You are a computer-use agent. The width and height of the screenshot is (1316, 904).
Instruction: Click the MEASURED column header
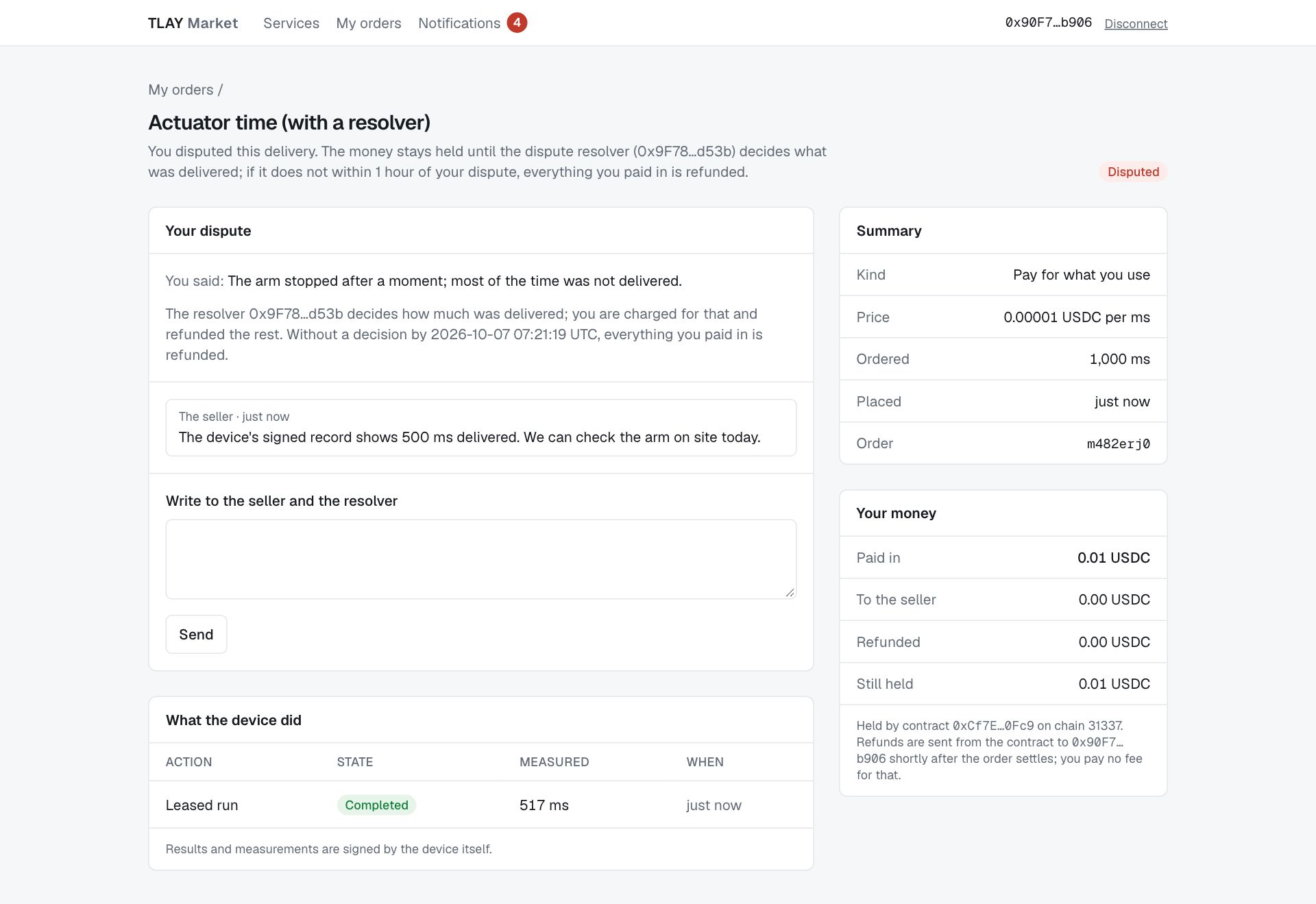click(x=554, y=762)
